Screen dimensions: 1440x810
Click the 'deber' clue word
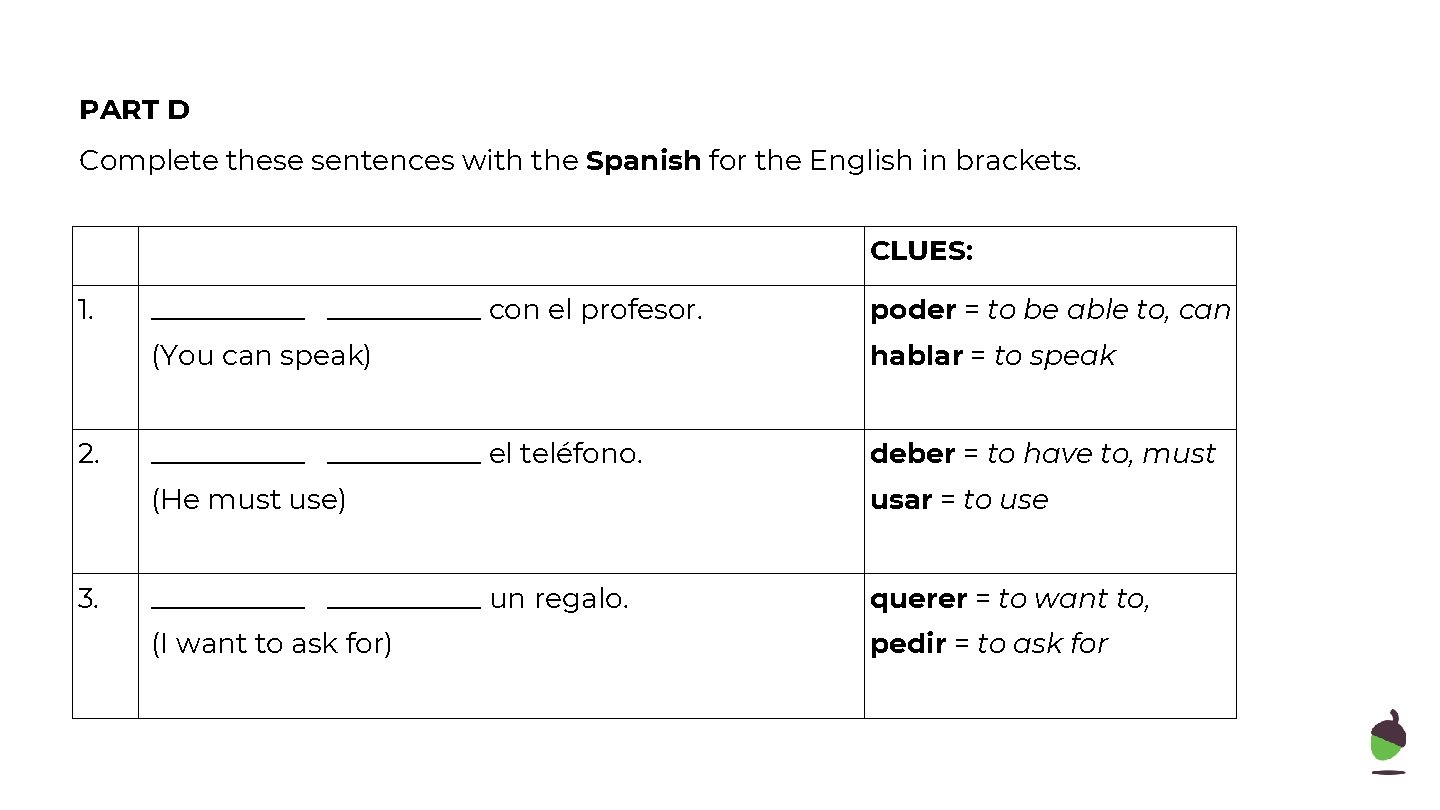pyautogui.click(x=913, y=454)
